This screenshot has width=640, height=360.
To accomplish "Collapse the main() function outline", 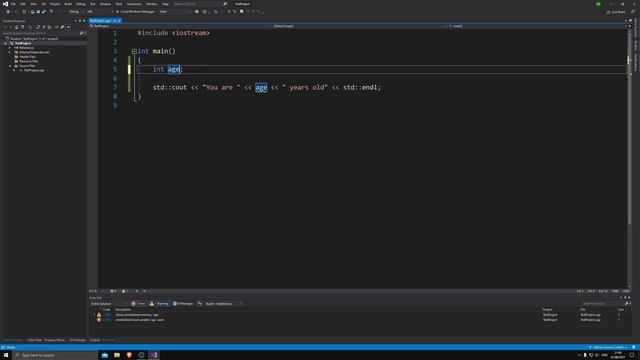I will (x=134, y=51).
